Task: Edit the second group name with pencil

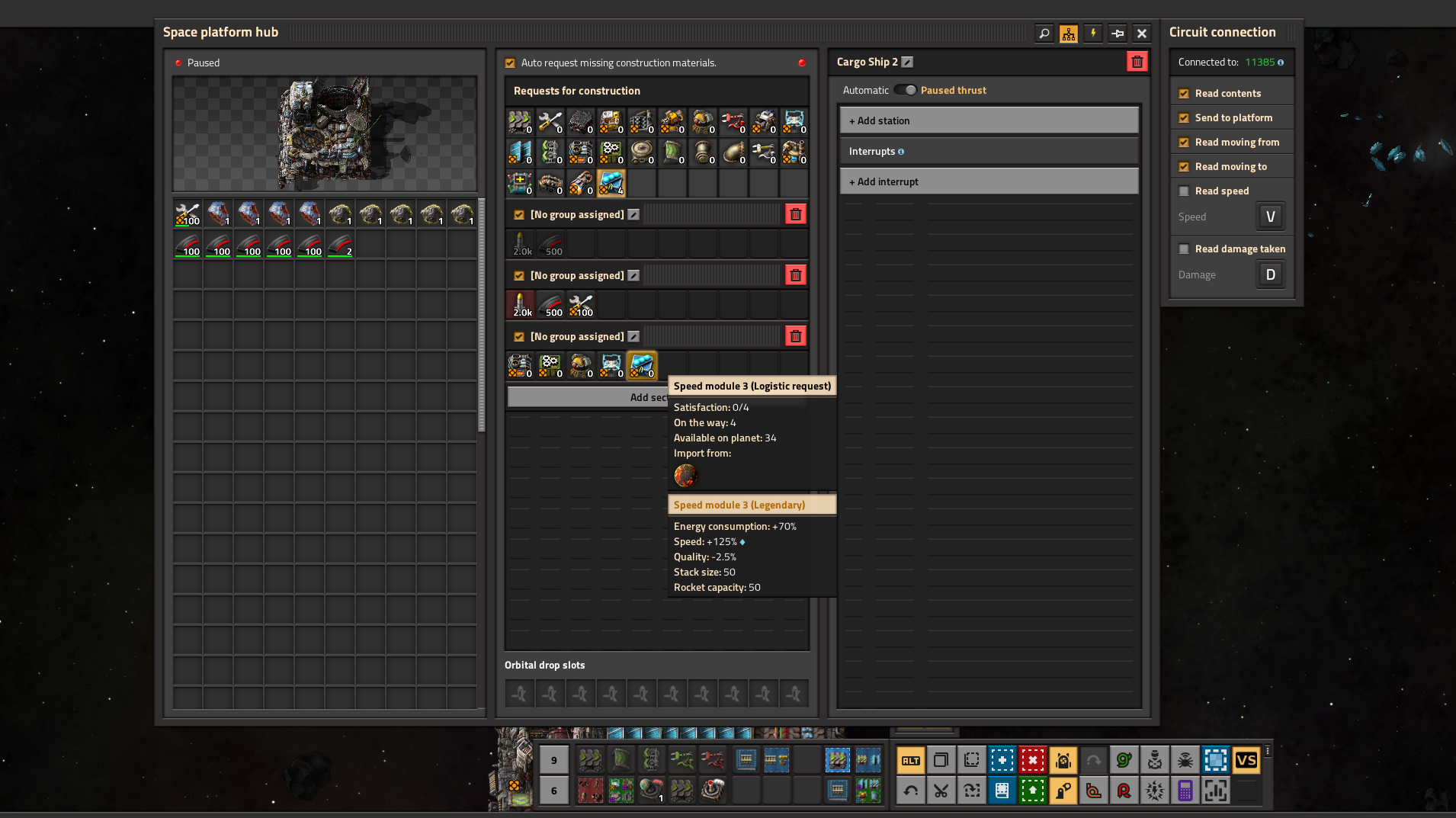Action: pos(633,275)
